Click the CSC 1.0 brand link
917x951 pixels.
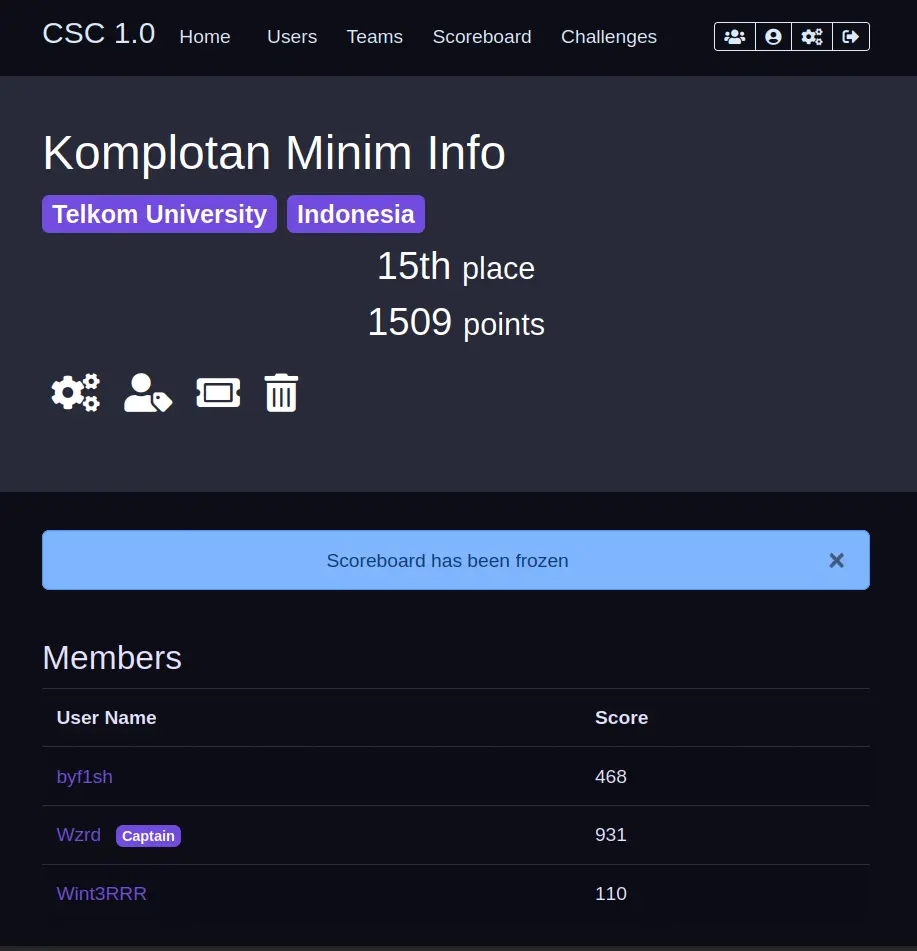click(99, 34)
